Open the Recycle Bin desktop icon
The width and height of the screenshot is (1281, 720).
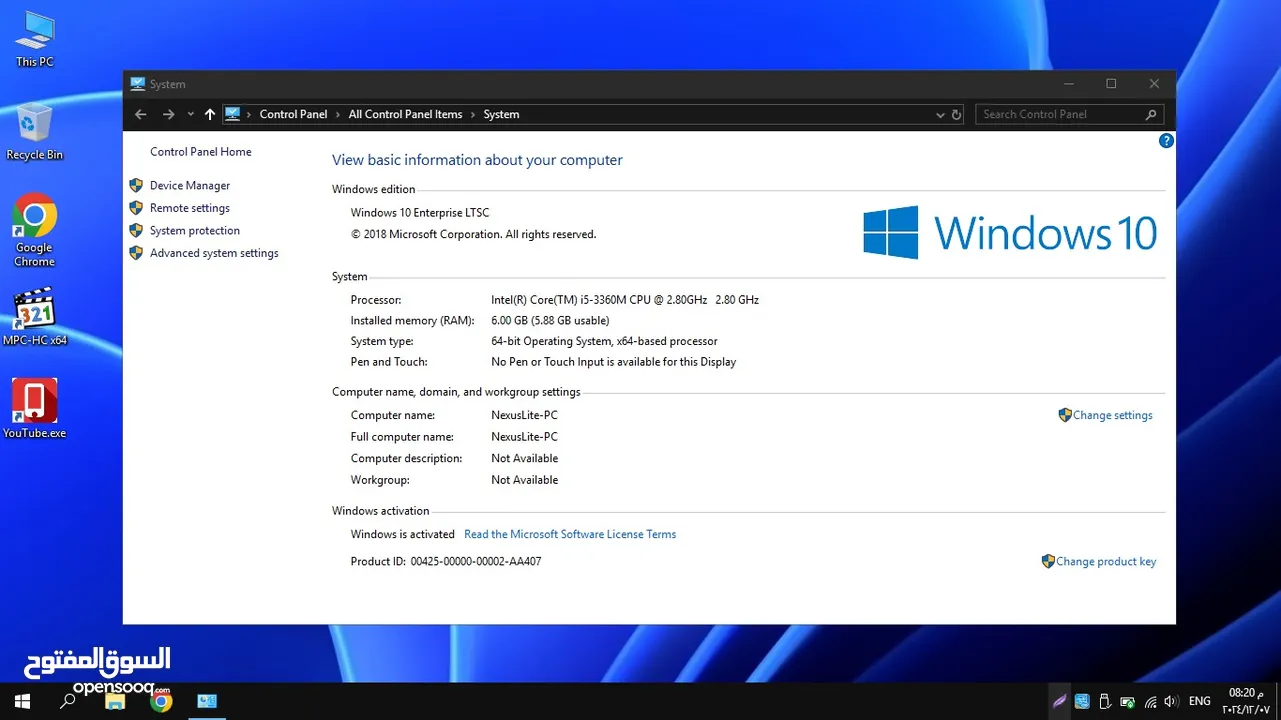tap(34, 131)
